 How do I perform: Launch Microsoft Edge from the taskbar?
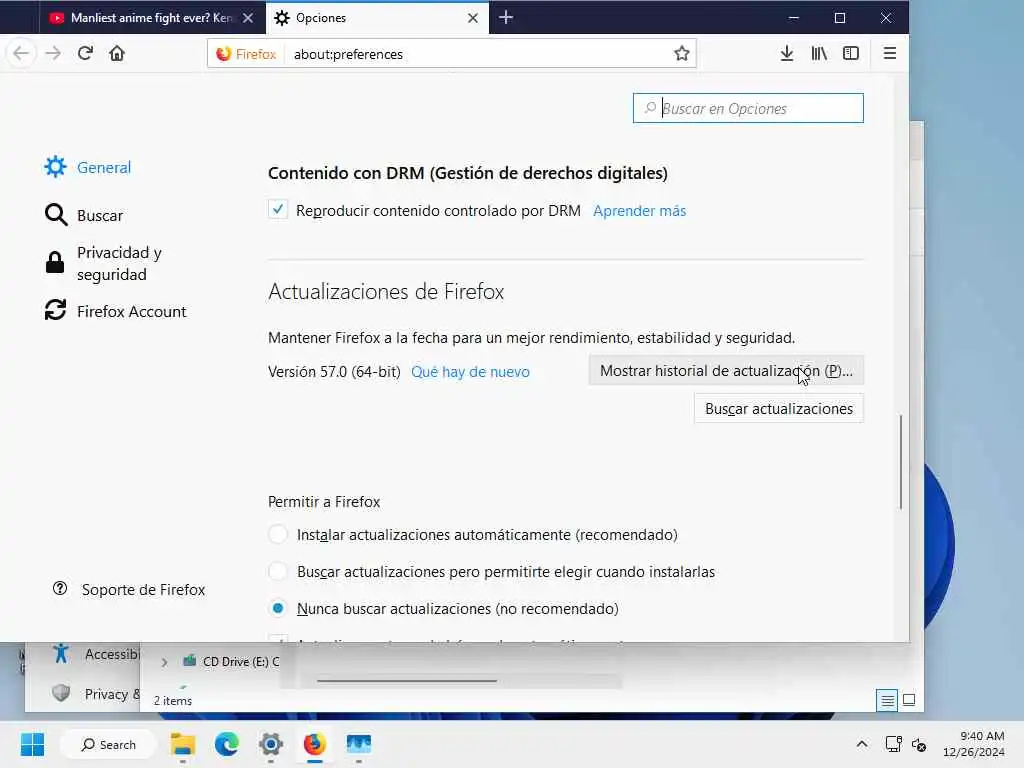click(227, 744)
